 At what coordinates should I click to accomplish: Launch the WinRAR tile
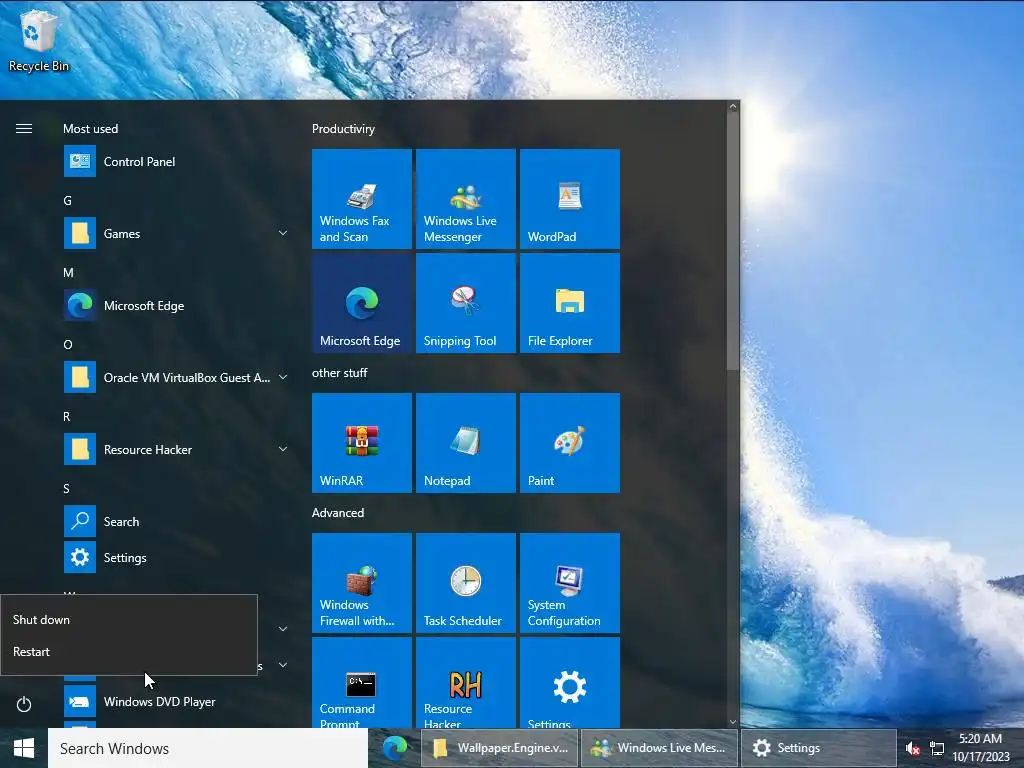tap(362, 443)
